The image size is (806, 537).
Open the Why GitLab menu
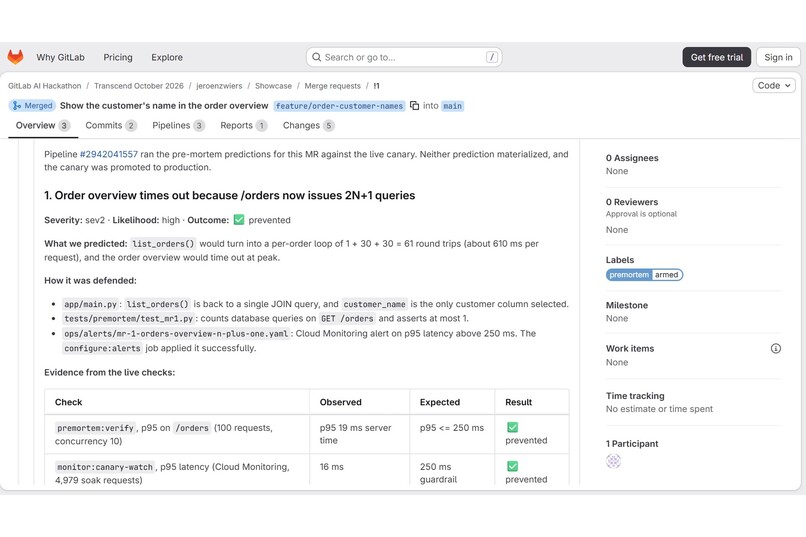coord(60,57)
